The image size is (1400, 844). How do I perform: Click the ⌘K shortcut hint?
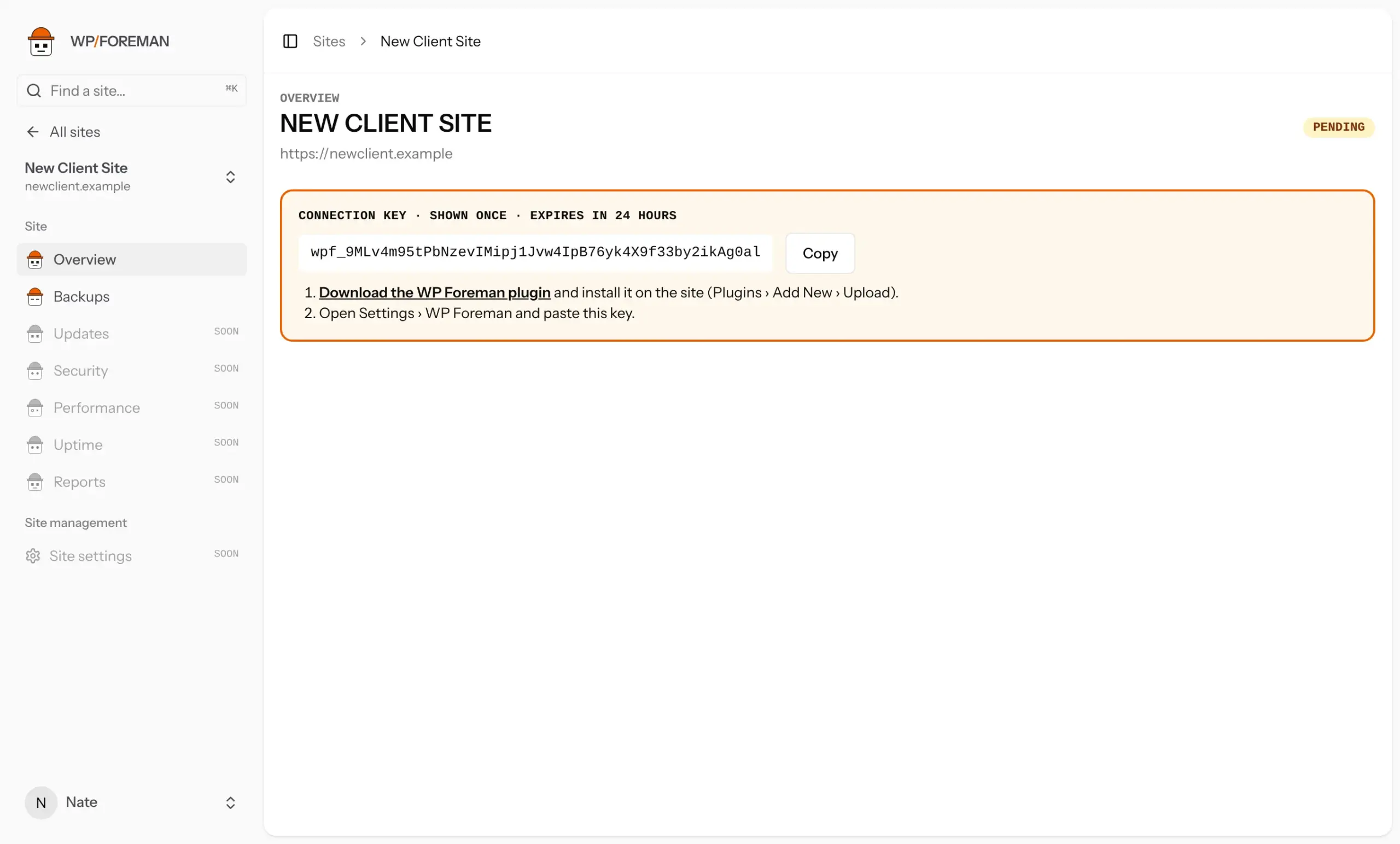click(231, 88)
